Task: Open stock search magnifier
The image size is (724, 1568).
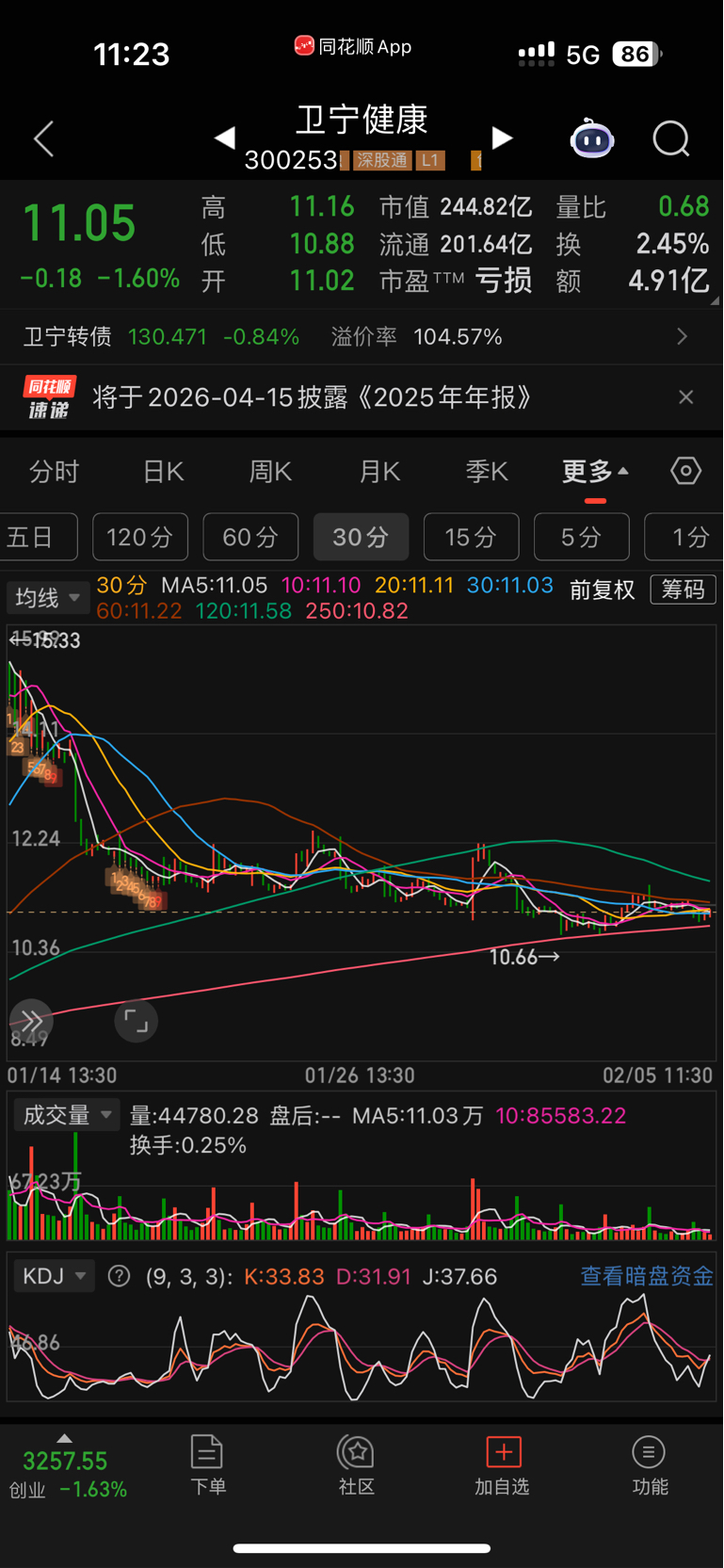Action: click(671, 138)
